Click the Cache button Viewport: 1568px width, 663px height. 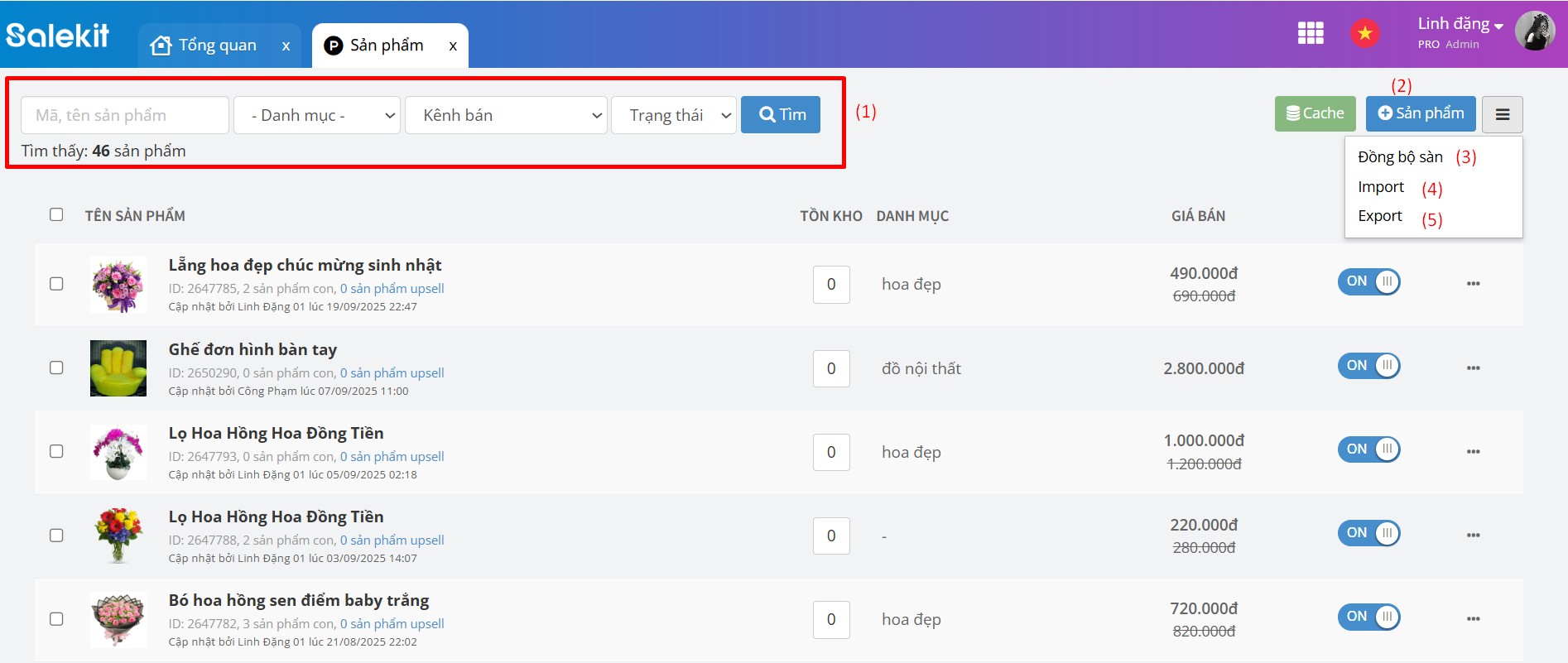pos(1315,113)
